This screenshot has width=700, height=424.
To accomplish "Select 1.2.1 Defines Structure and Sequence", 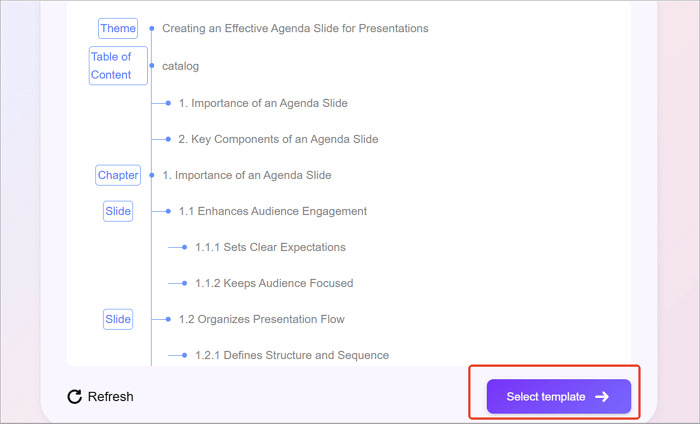I will 292,355.
